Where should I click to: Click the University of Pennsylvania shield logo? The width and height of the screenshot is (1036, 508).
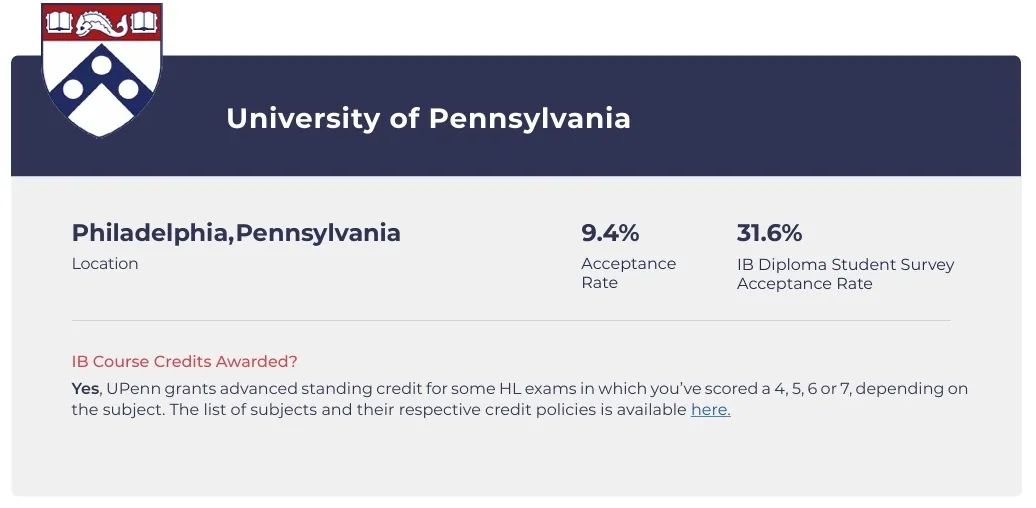[101, 69]
